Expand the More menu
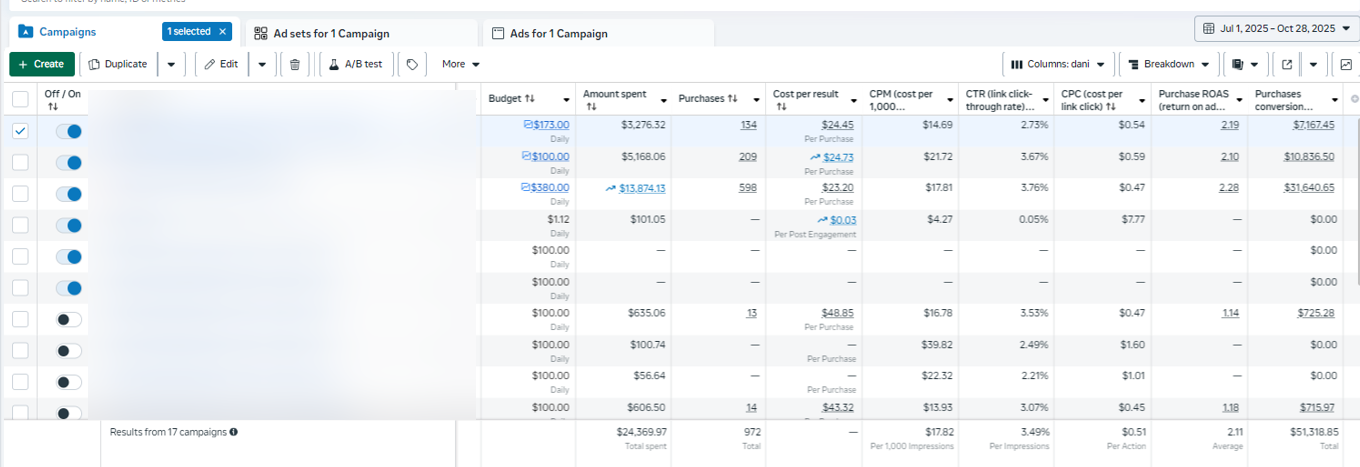Screen dimensions: 1360x467 pos(461,64)
